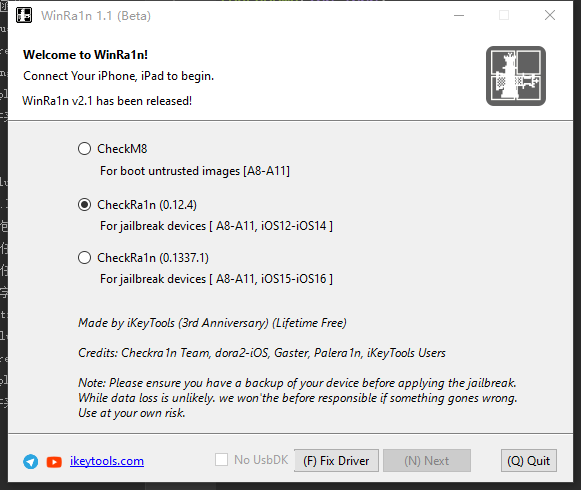The height and width of the screenshot is (490, 581).
Task: Click the maximize window button
Action: (x=504, y=16)
